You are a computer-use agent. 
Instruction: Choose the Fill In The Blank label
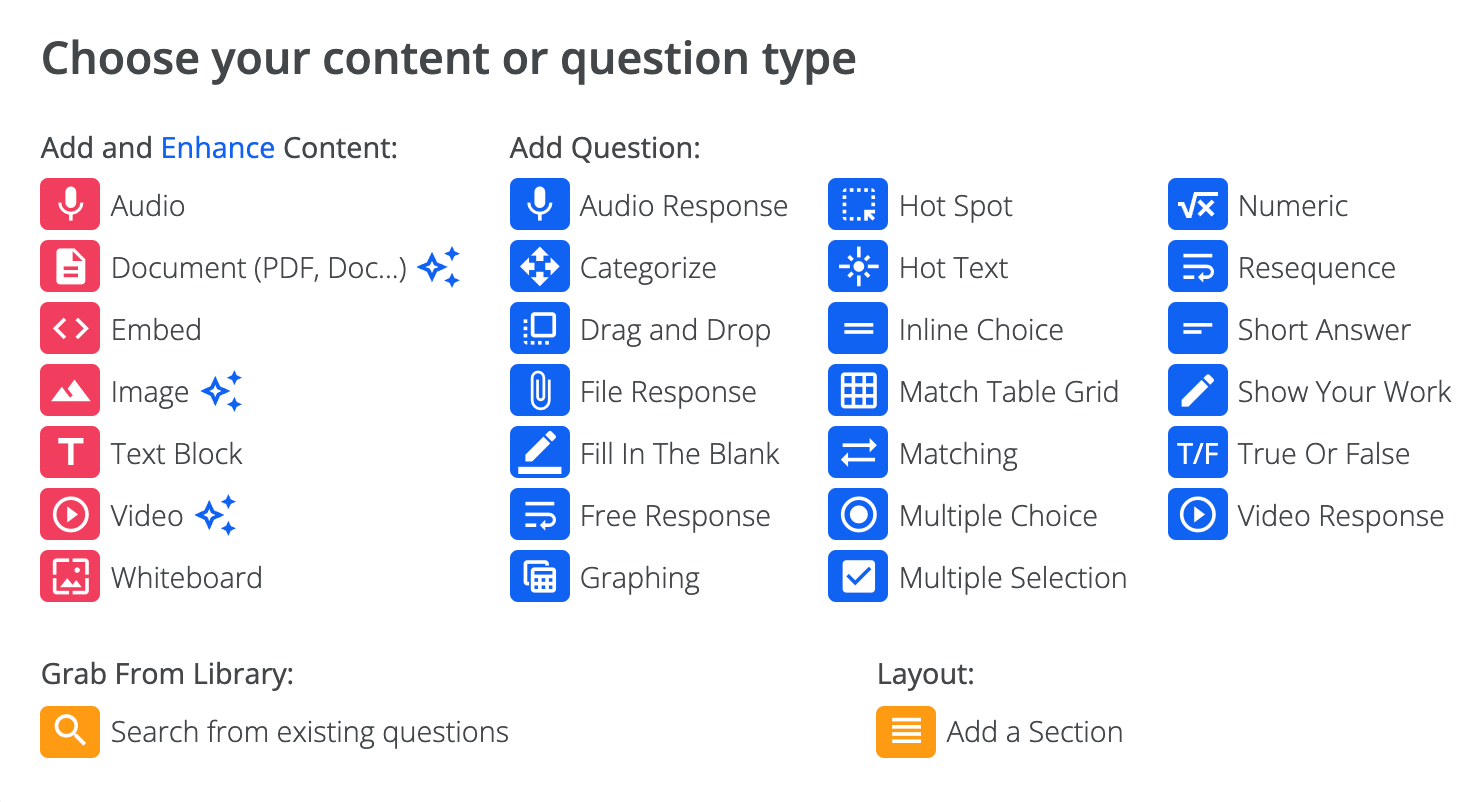click(679, 454)
